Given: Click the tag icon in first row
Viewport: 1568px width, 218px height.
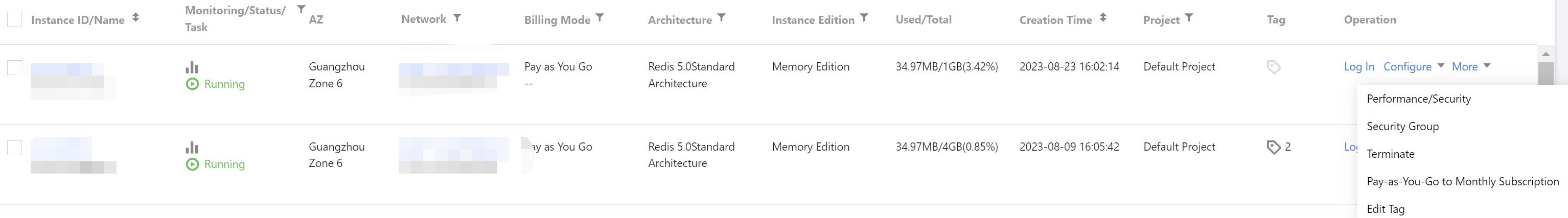Looking at the screenshot, I should pos(1273,67).
